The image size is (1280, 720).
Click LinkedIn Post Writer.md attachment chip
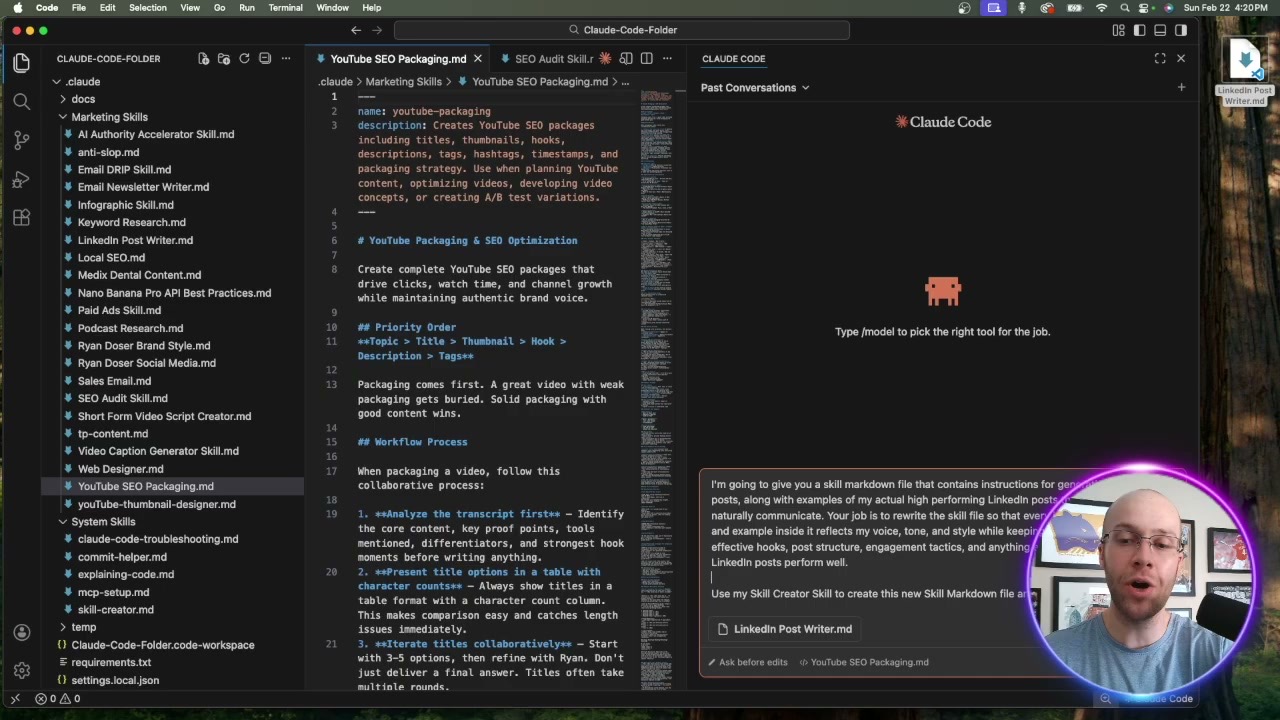[x=785, y=629]
